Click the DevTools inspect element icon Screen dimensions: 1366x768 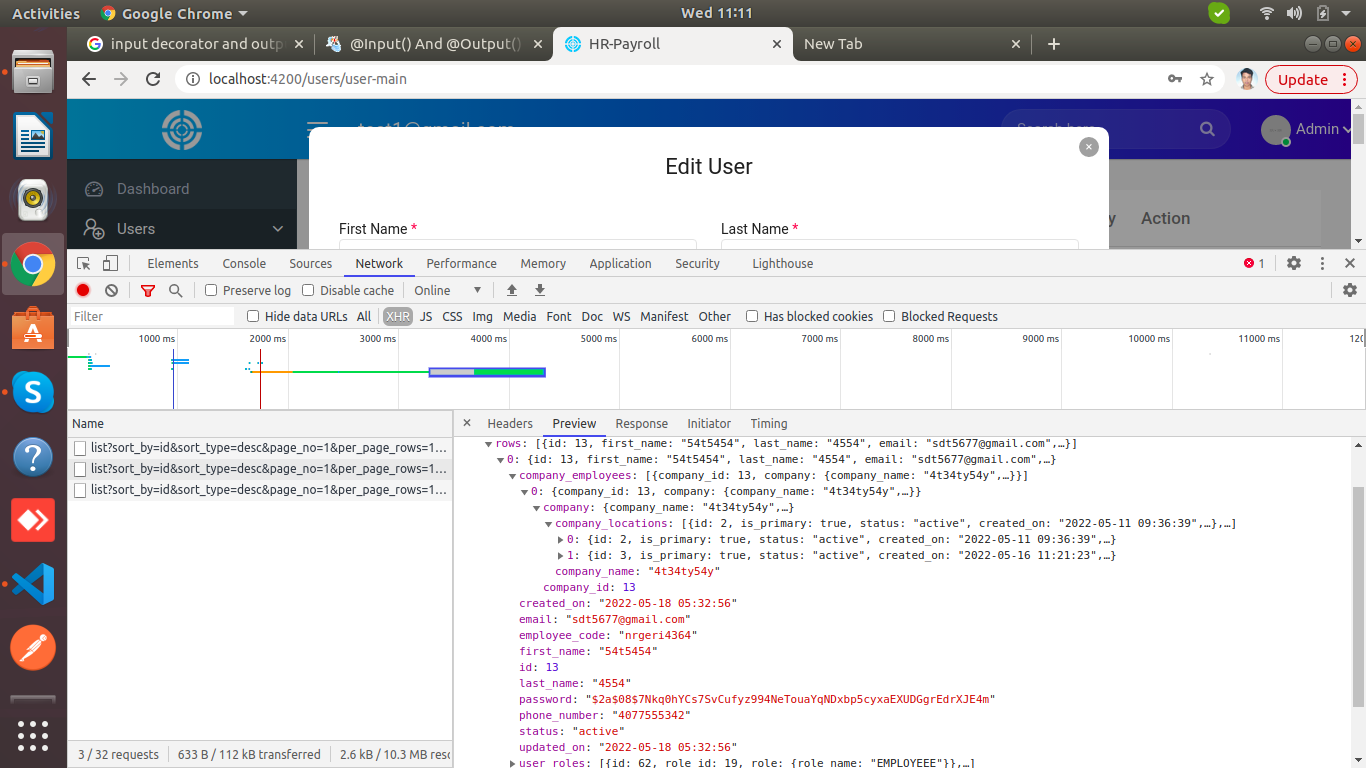point(84,263)
